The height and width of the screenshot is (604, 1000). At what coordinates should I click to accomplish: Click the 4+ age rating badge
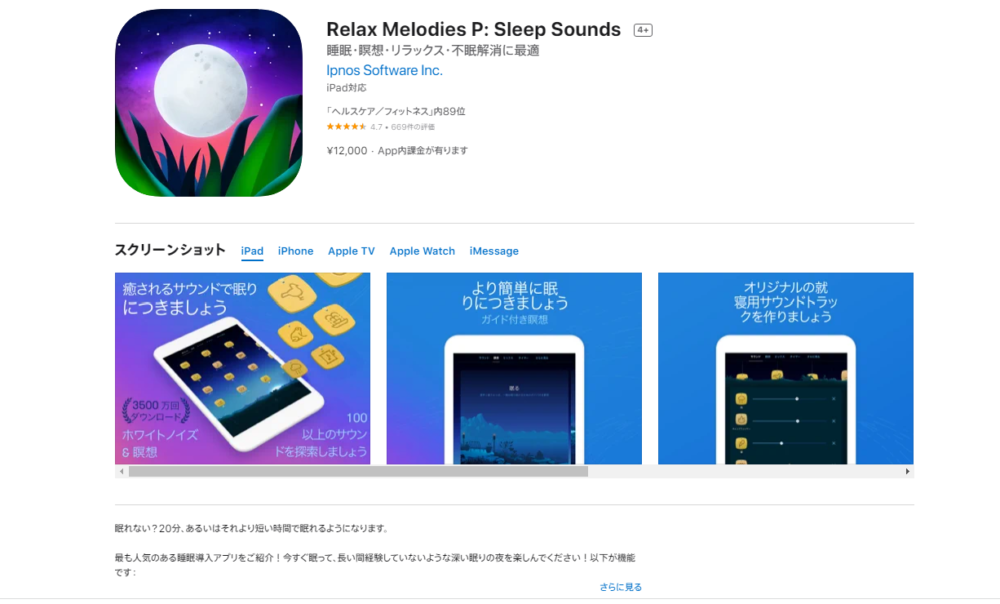(x=642, y=30)
